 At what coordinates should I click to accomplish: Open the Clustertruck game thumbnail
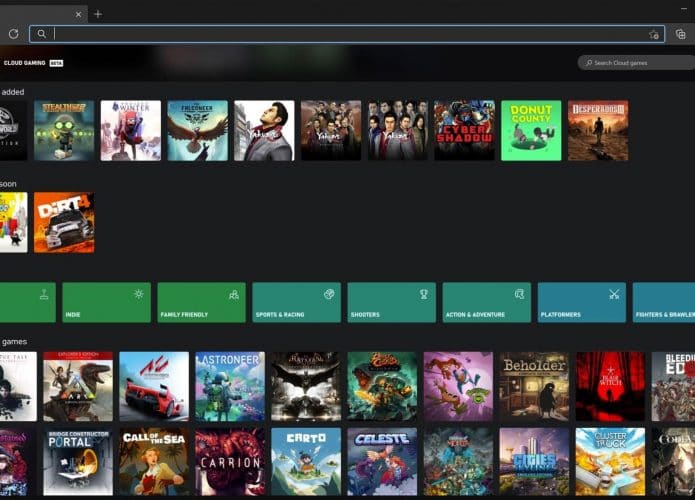click(x=610, y=461)
